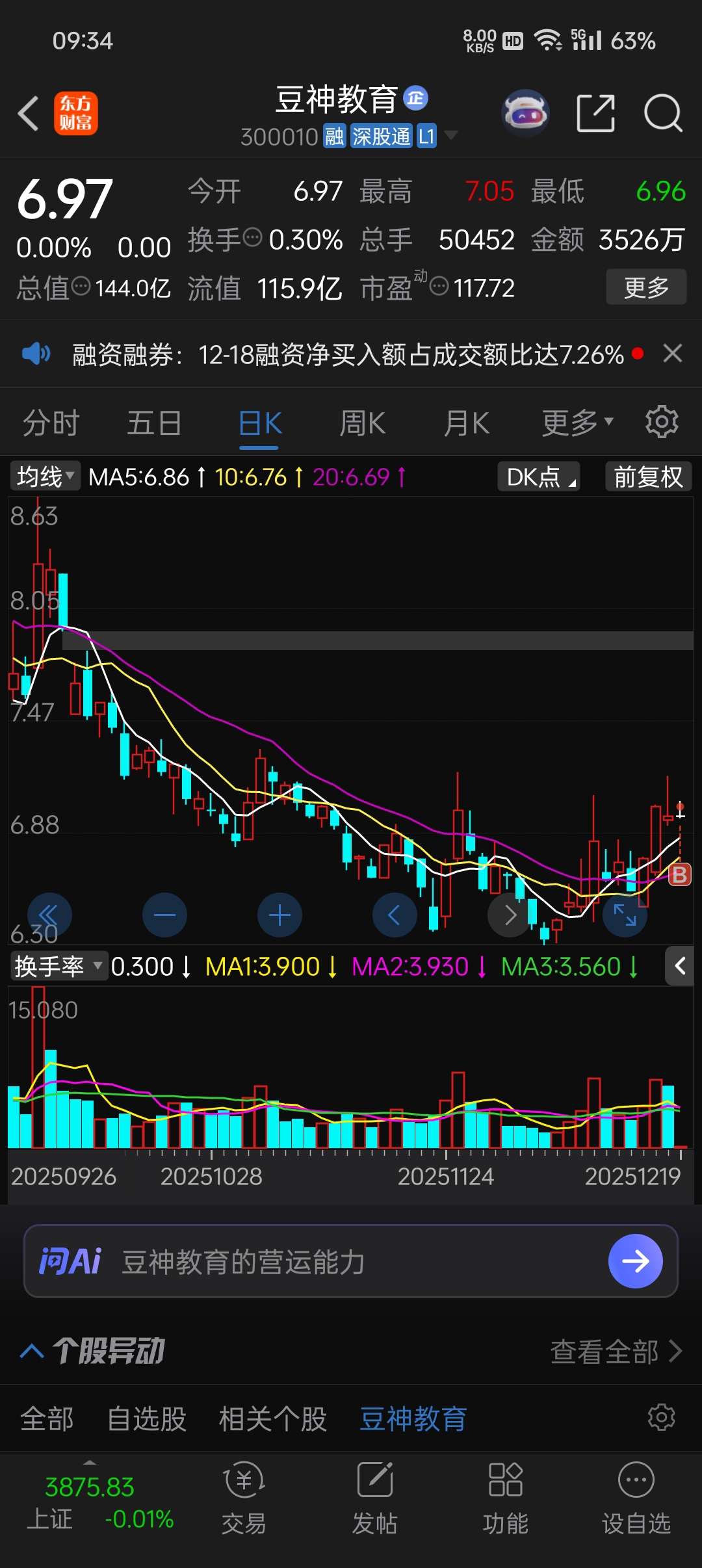The width and height of the screenshot is (702, 1568).
Task: Tap the back arrow icon
Action: 29,114
